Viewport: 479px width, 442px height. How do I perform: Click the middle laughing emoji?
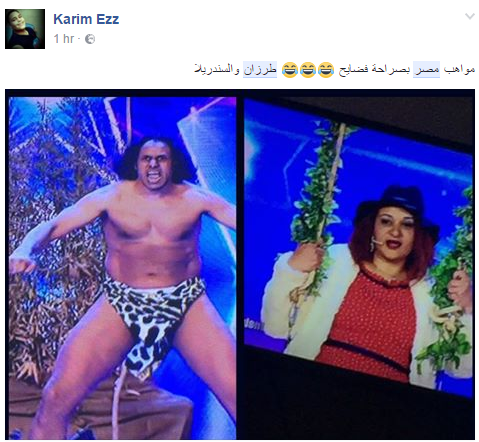coord(308,70)
